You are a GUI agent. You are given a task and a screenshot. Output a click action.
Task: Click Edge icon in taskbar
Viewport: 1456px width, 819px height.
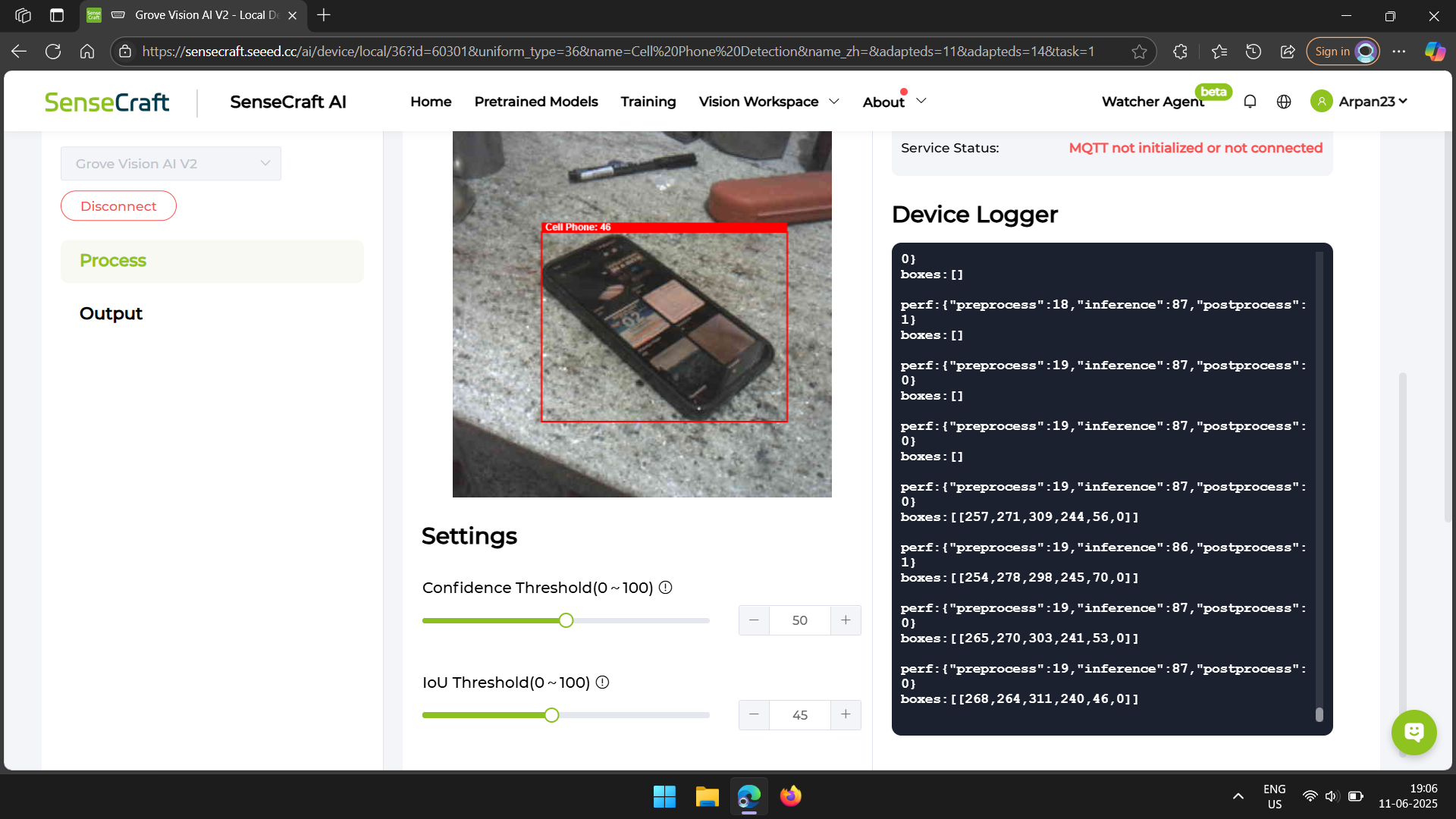[x=749, y=796]
